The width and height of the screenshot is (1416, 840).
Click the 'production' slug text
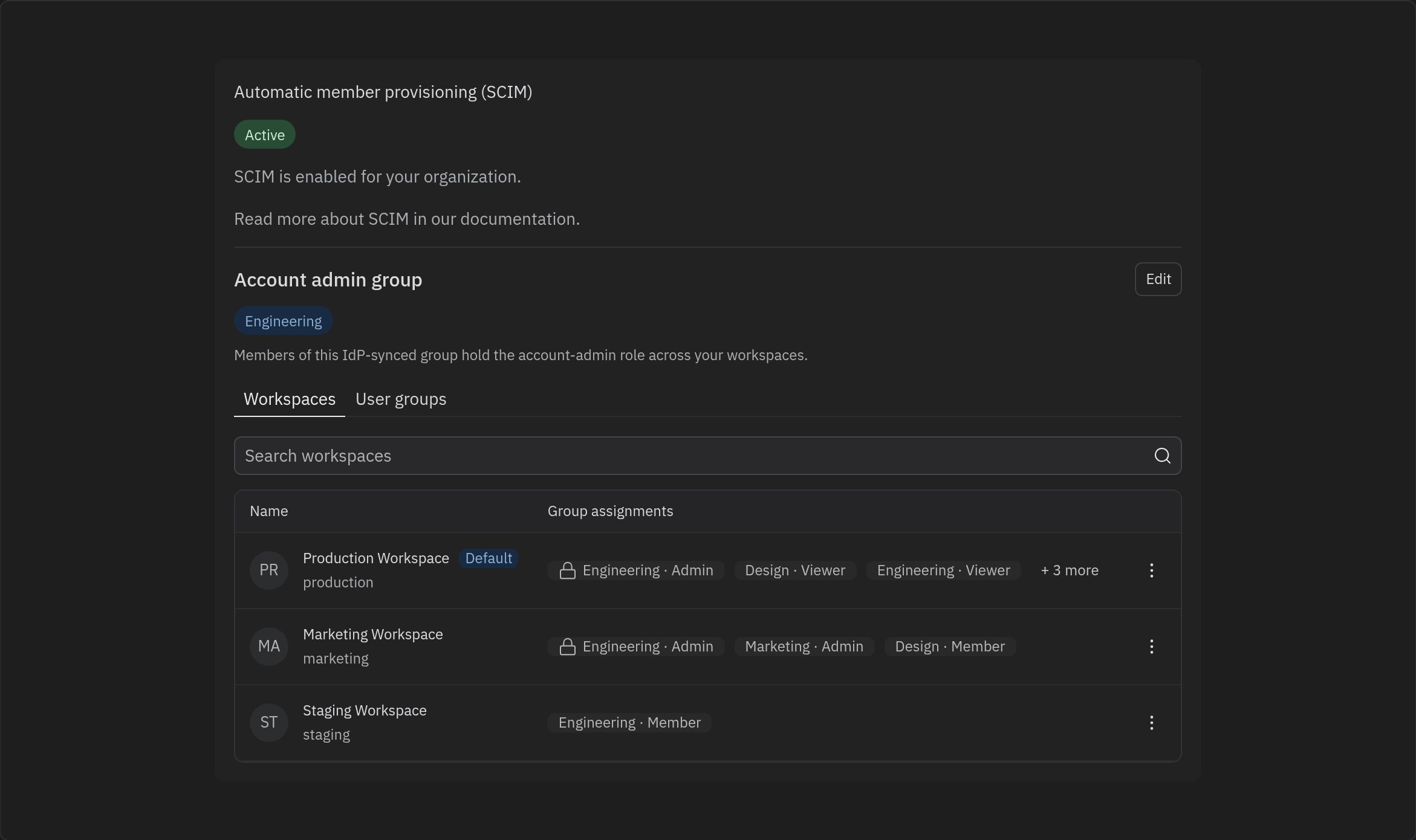pyautogui.click(x=338, y=583)
